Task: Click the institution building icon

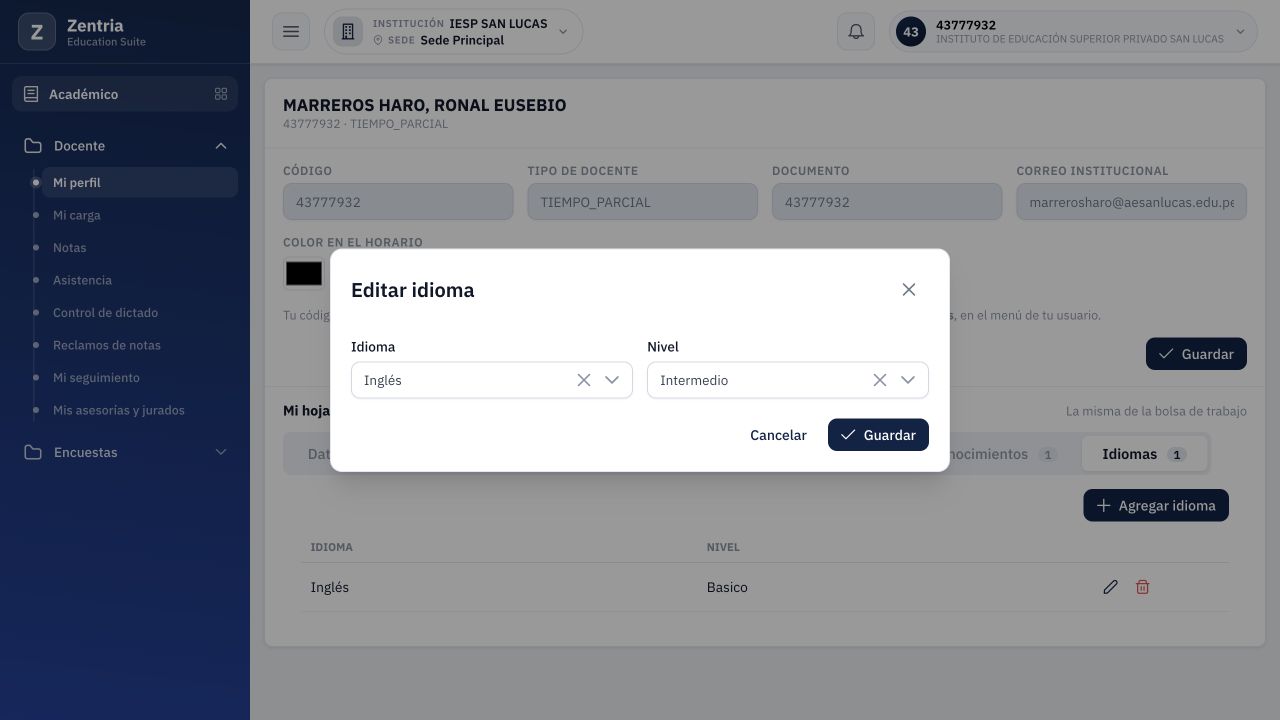Action: pos(348,32)
